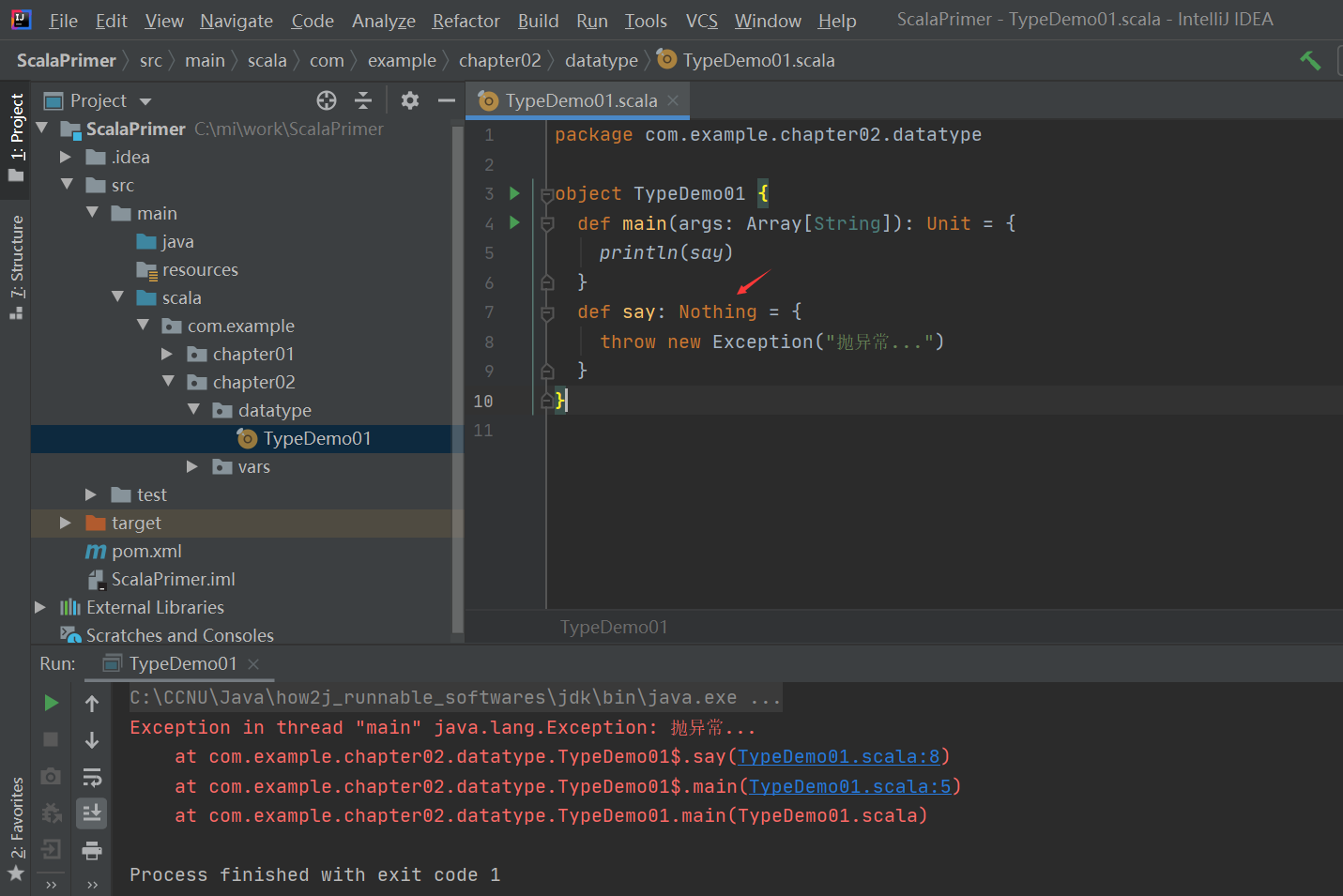Click the down stack trace arrow
1343x896 pixels.
click(92, 739)
